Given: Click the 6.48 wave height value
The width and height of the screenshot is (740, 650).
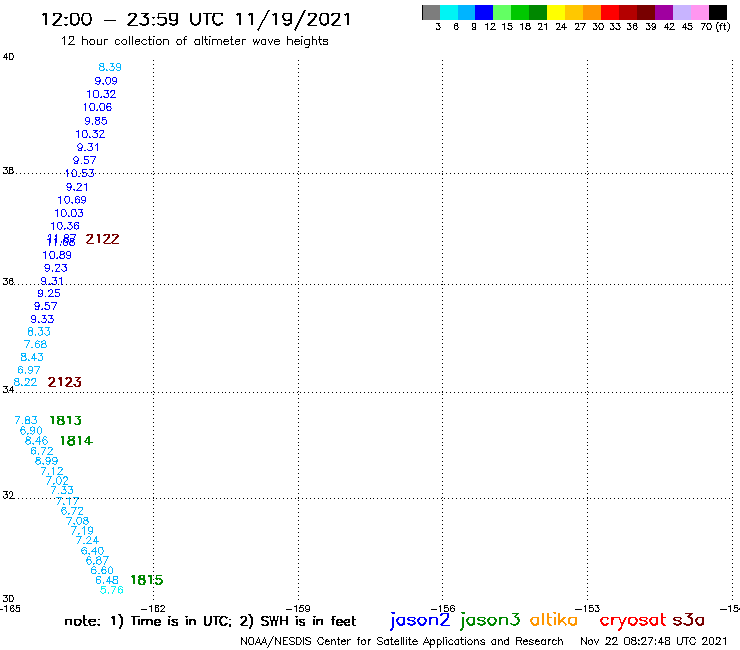Looking at the screenshot, I should pyautogui.click(x=107, y=580).
